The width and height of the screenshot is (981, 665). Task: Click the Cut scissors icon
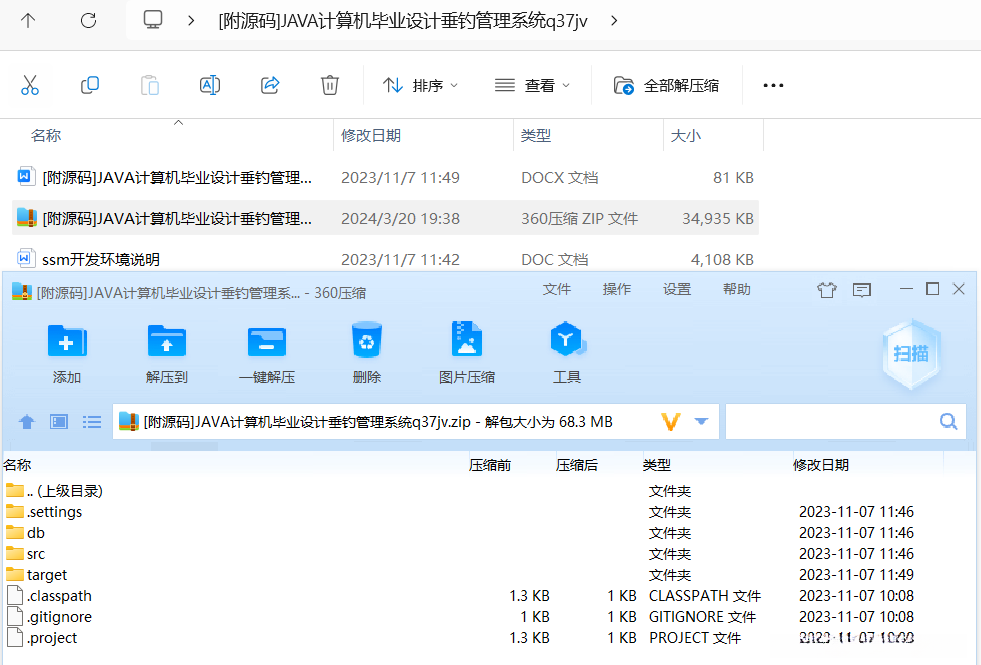coord(29,85)
